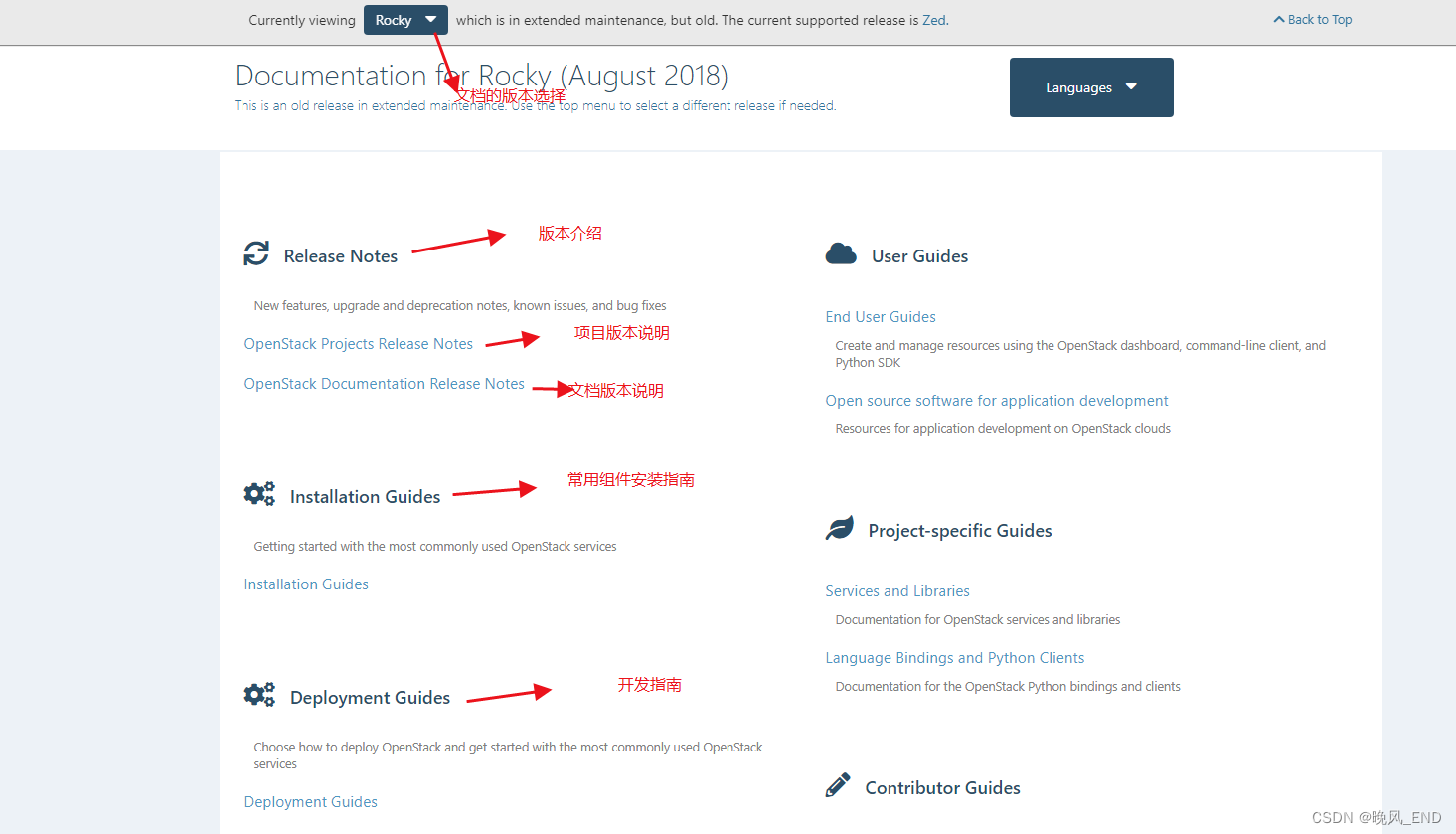Screen dimensions: 1456x834
Task: Open OpenStack Documentation Release Notes
Action: tap(385, 383)
